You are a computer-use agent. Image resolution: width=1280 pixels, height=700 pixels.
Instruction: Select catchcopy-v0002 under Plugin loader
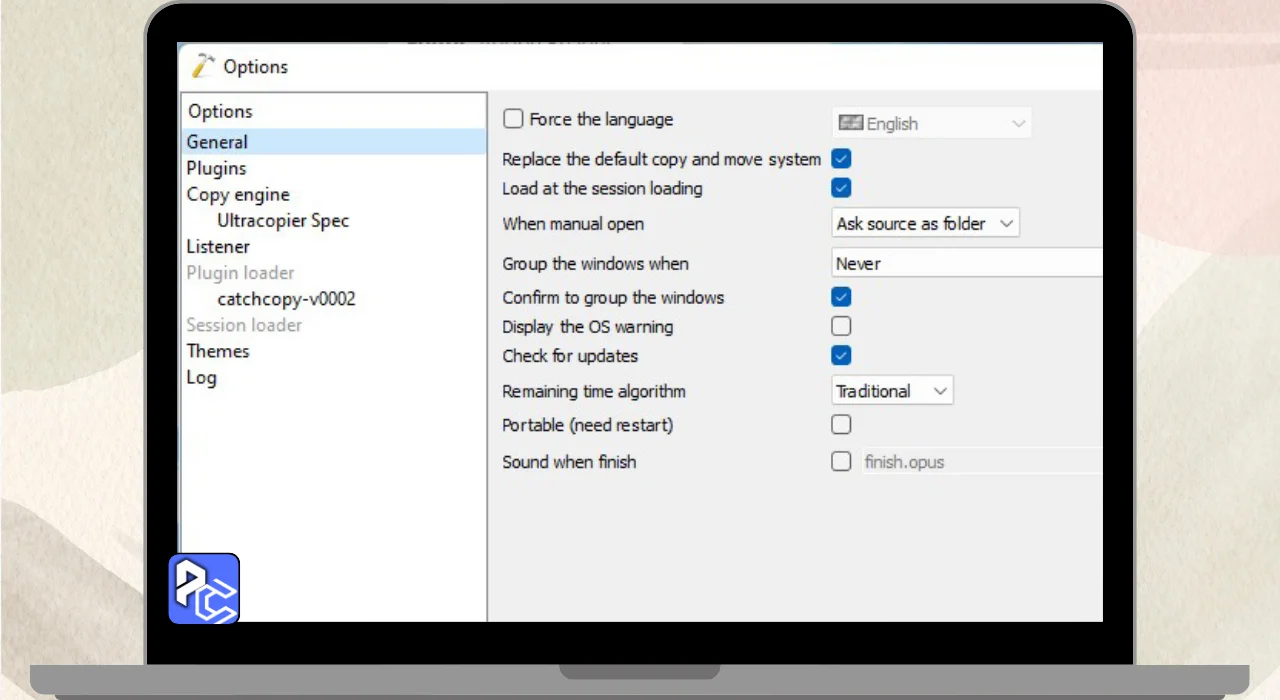click(286, 298)
